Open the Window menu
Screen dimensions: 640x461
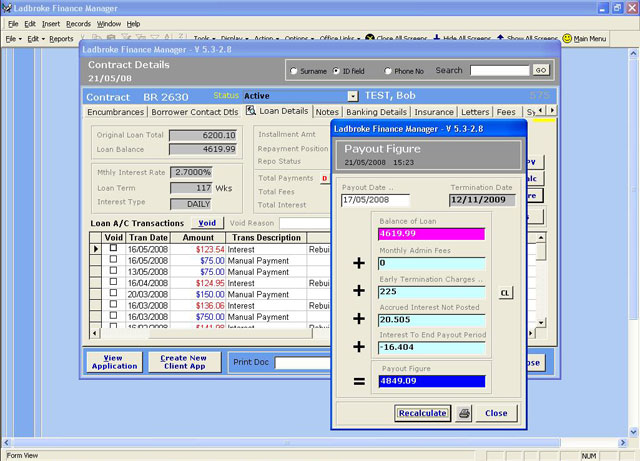click(x=109, y=24)
